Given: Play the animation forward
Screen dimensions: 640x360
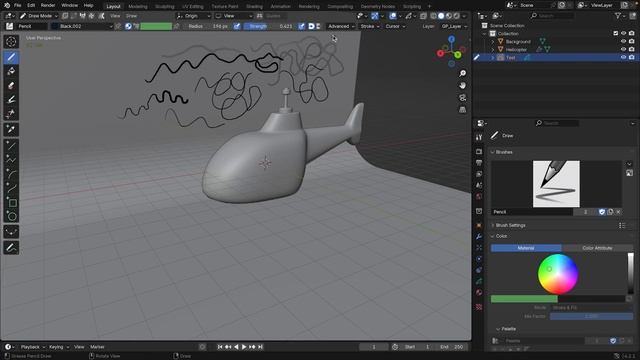Looking at the screenshot, I should (244, 347).
